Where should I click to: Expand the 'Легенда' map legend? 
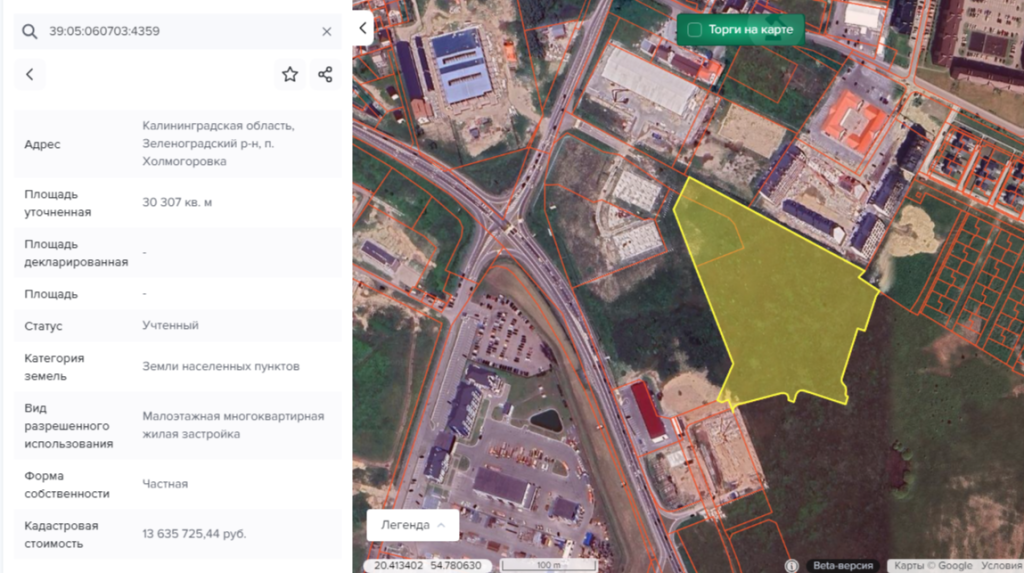(x=413, y=525)
